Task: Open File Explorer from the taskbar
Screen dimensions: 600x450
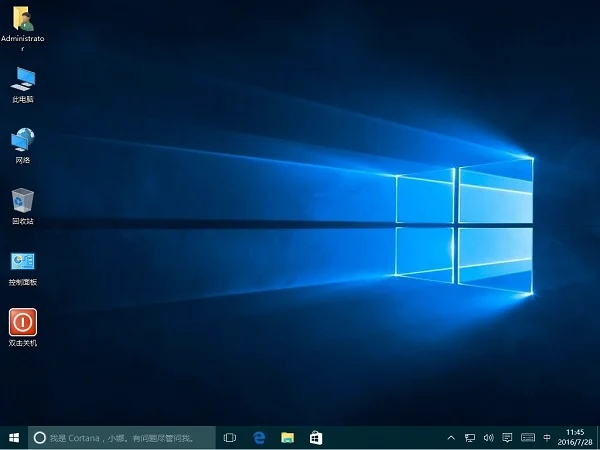Action: click(x=287, y=437)
